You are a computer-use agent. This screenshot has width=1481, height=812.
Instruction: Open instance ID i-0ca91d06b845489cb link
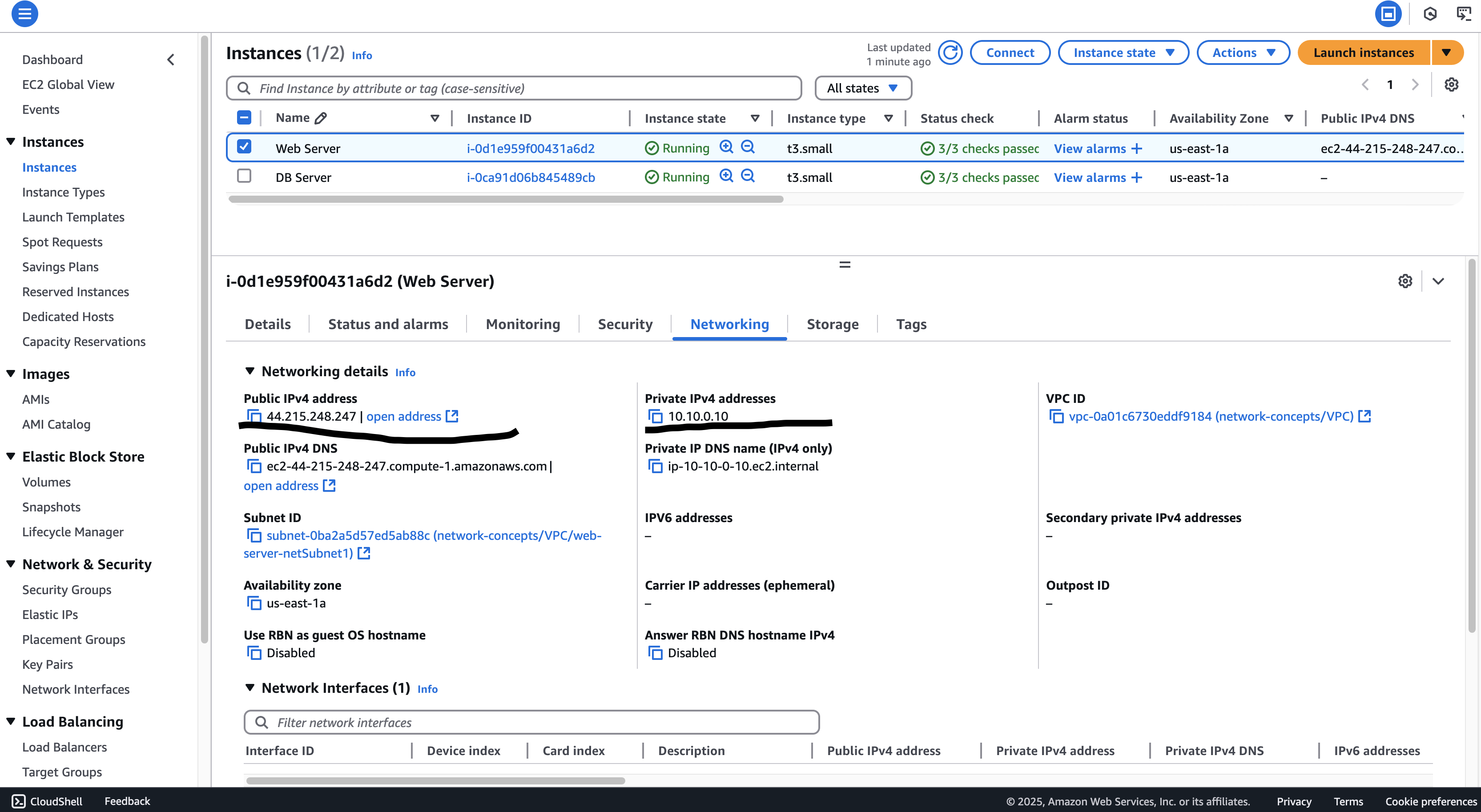[530, 177]
